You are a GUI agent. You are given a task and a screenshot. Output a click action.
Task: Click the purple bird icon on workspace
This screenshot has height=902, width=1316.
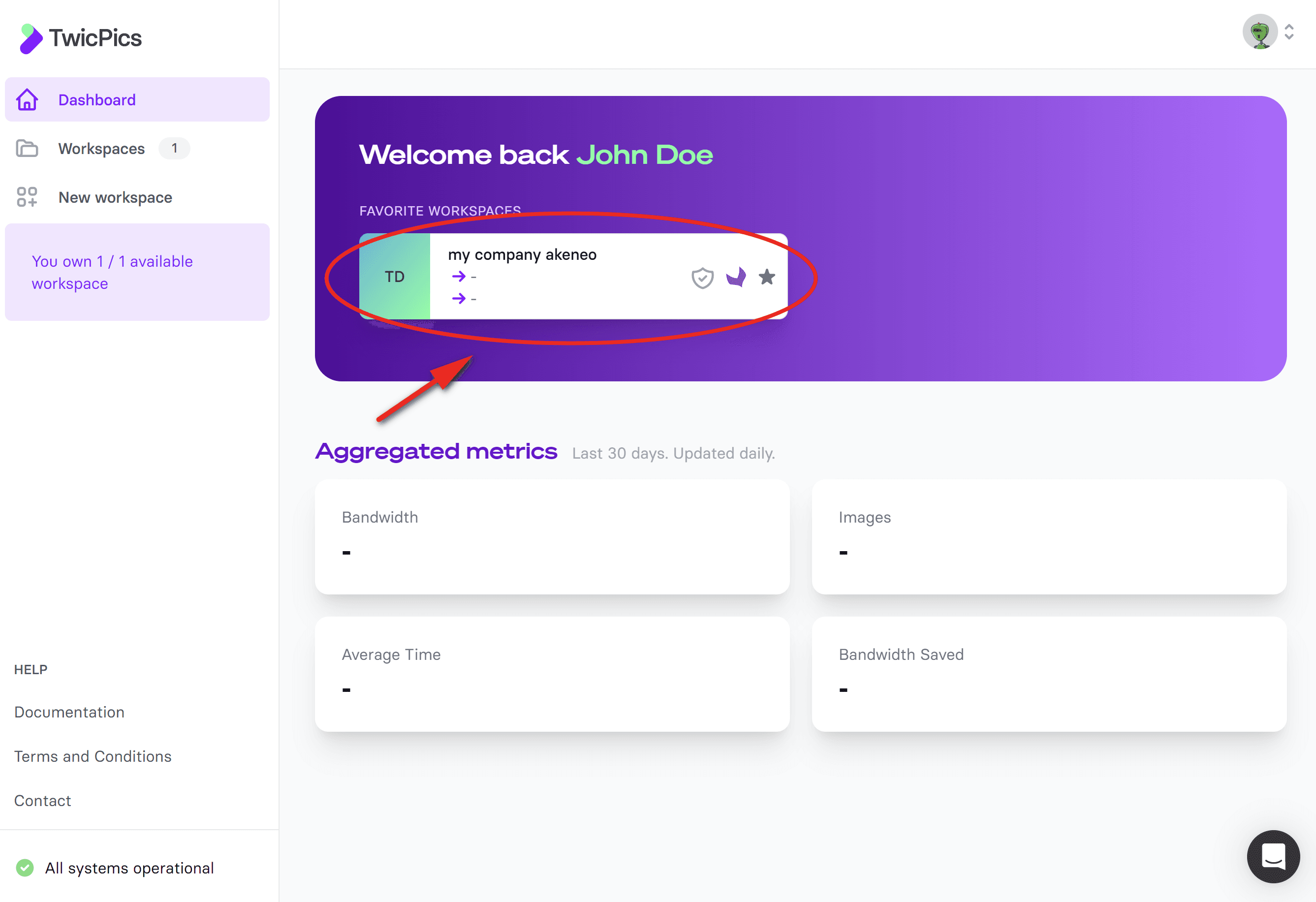736,277
